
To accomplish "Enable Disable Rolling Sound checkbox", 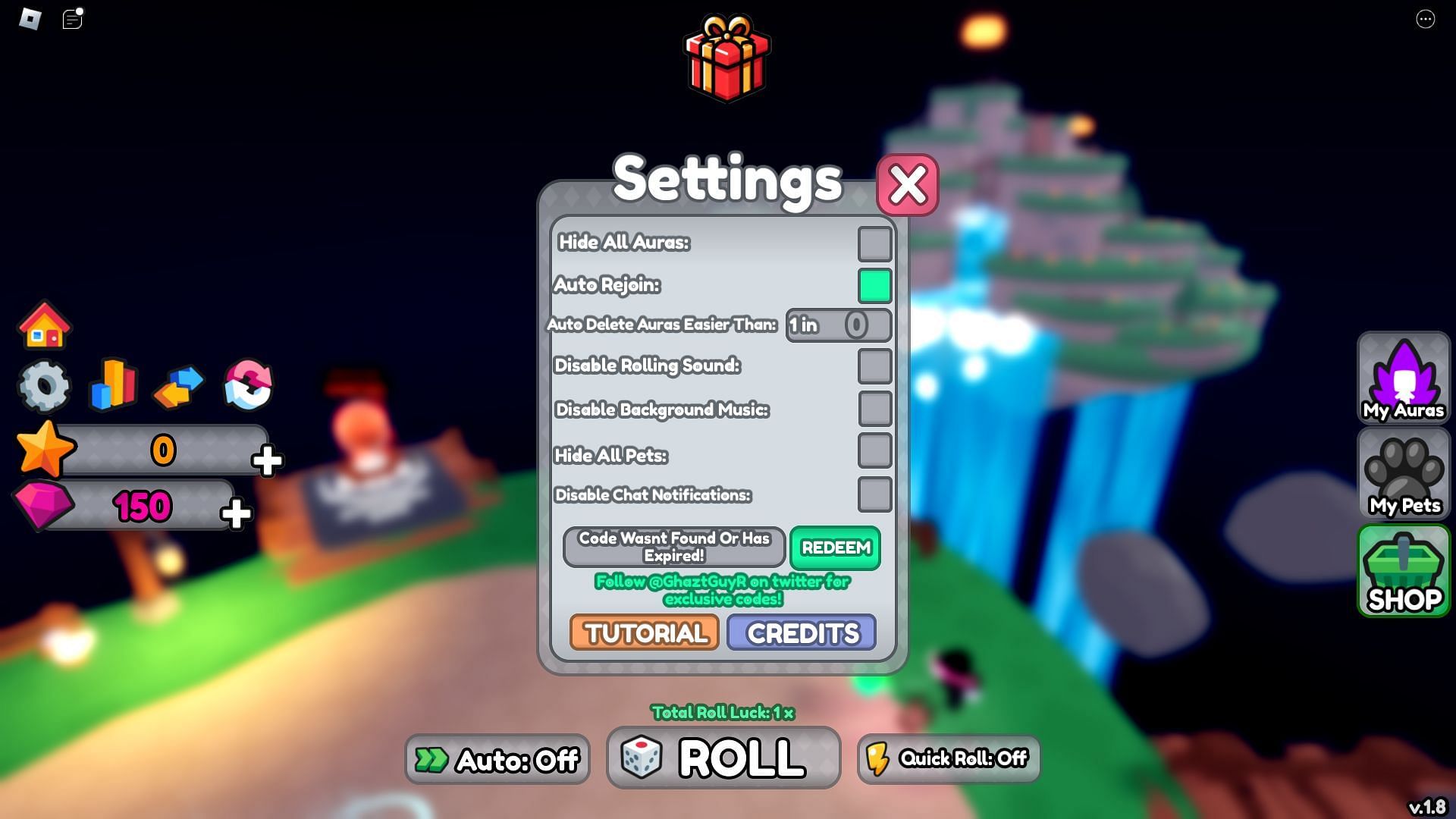I will 873,365.
